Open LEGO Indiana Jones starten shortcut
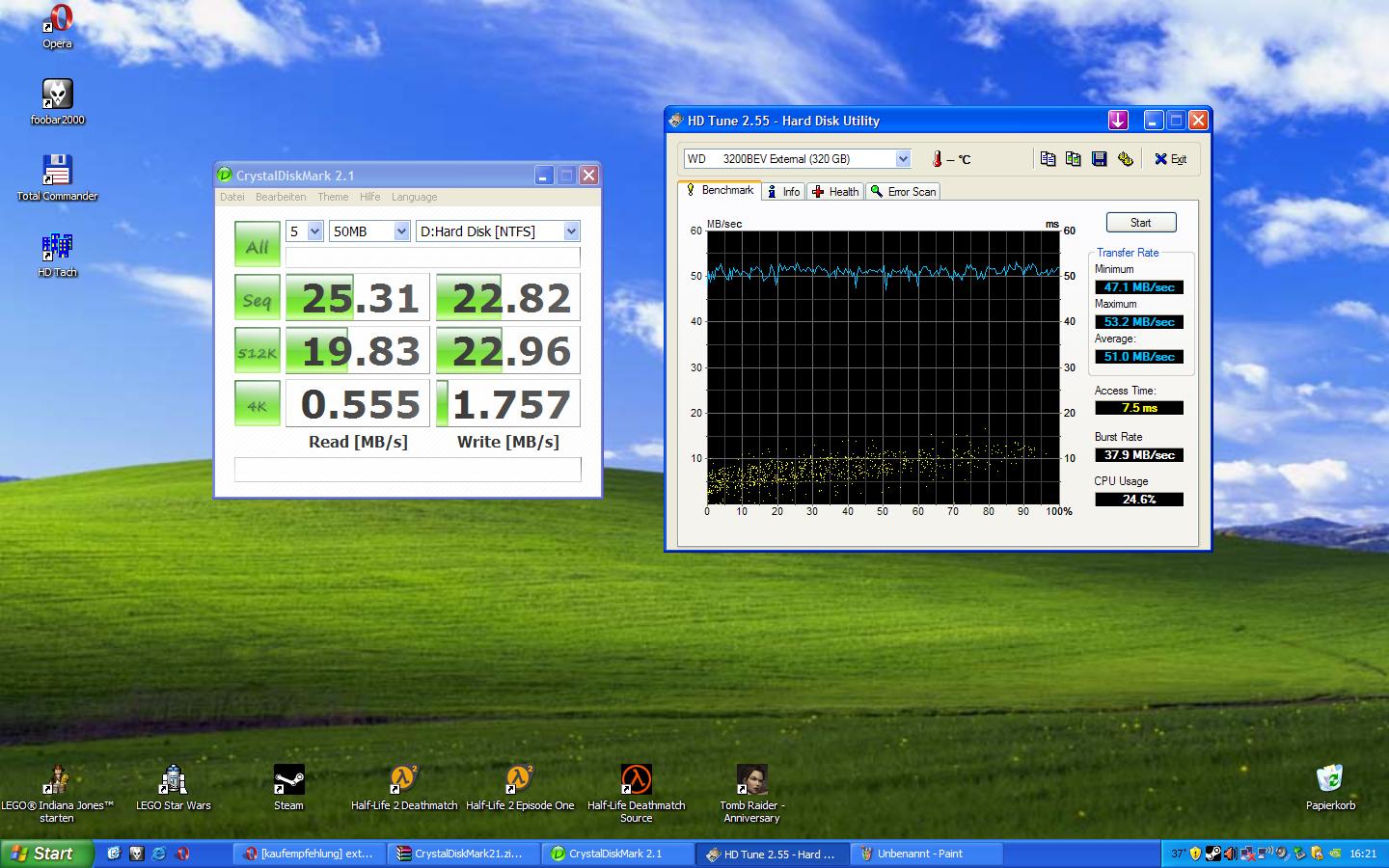This screenshot has width=1389, height=868. pyautogui.click(x=57, y=793)
